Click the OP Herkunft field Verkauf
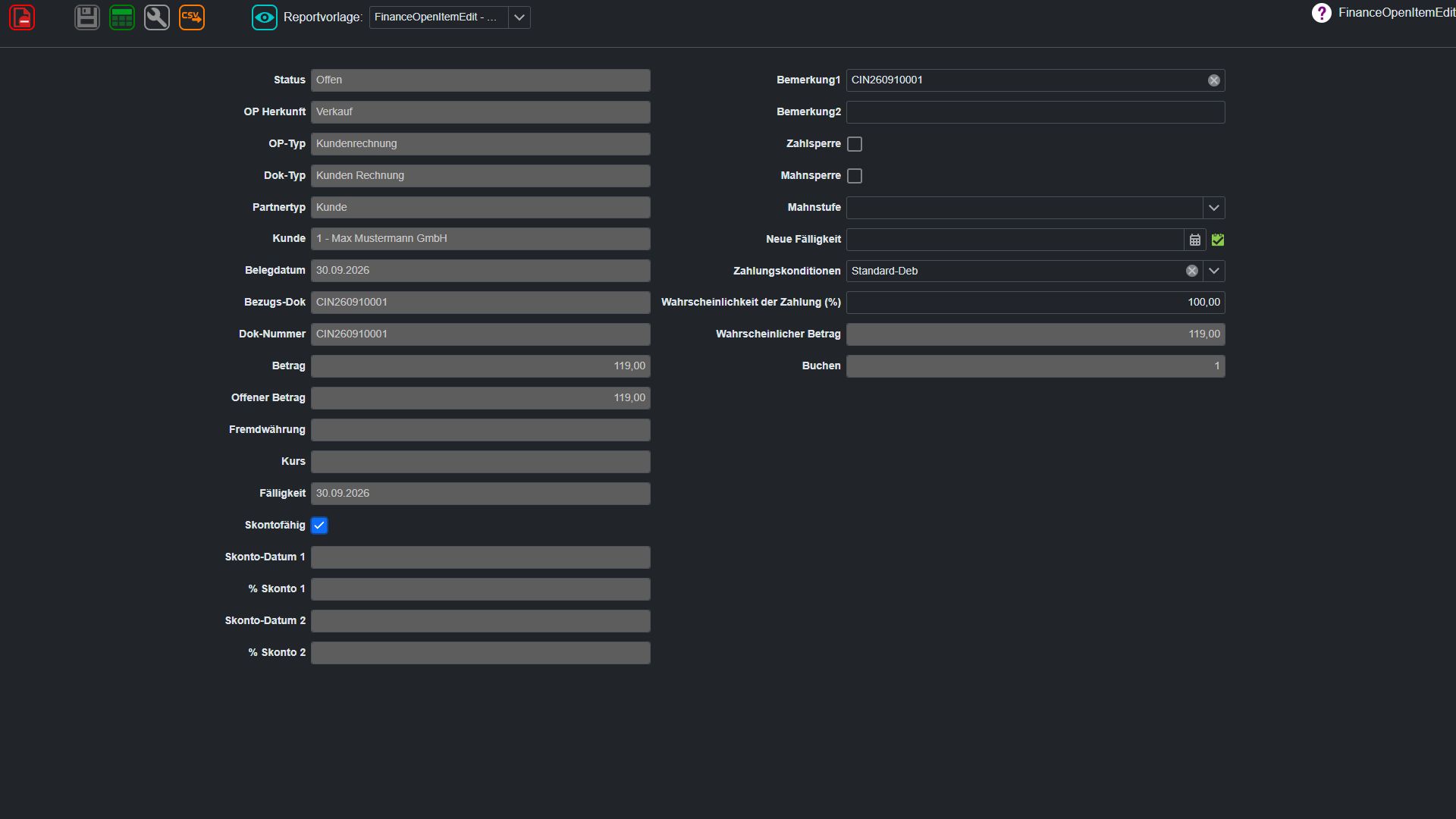The height and width of the screenshot is (819, 1456). pos(481,112)
